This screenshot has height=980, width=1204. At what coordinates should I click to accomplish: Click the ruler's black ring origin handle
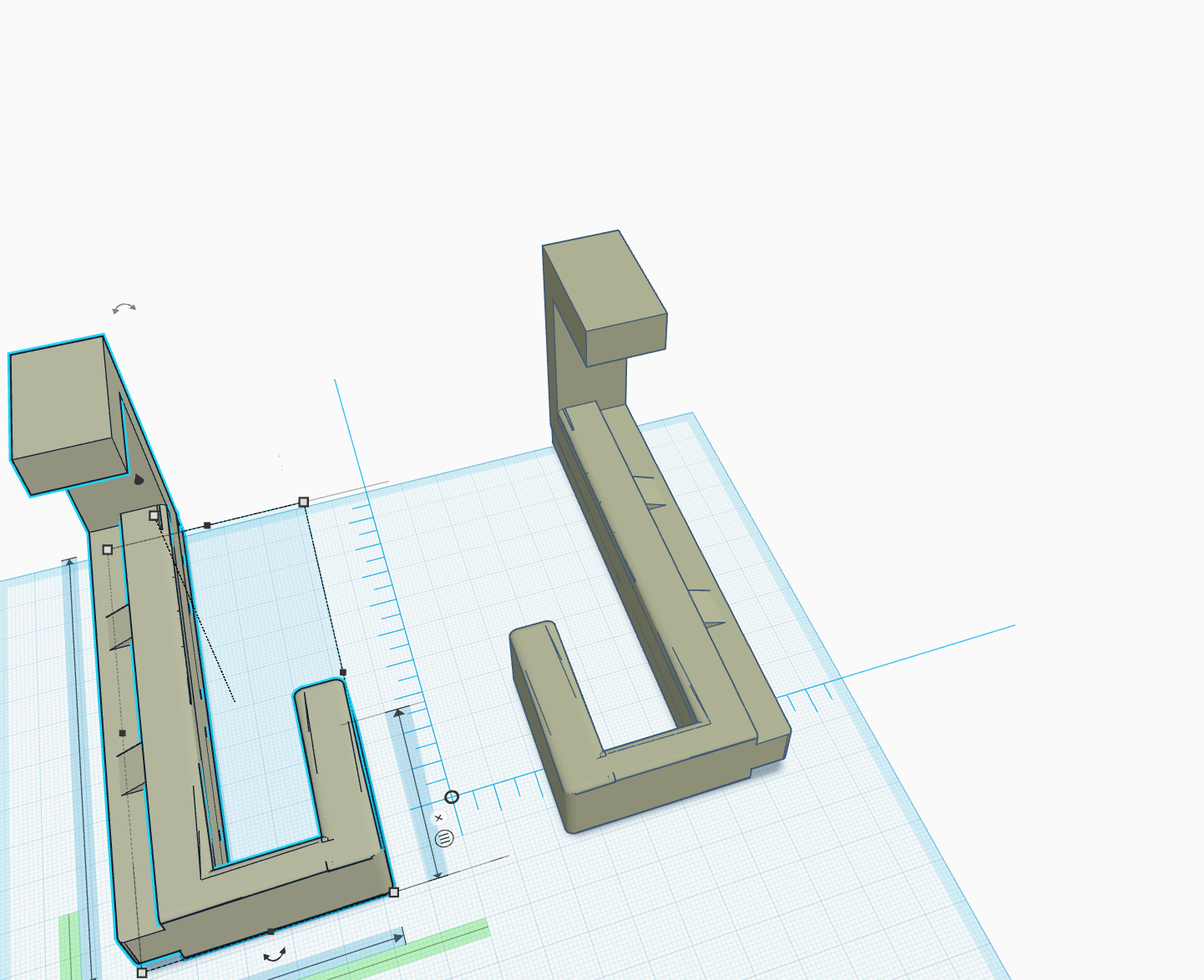coord(452,797)
